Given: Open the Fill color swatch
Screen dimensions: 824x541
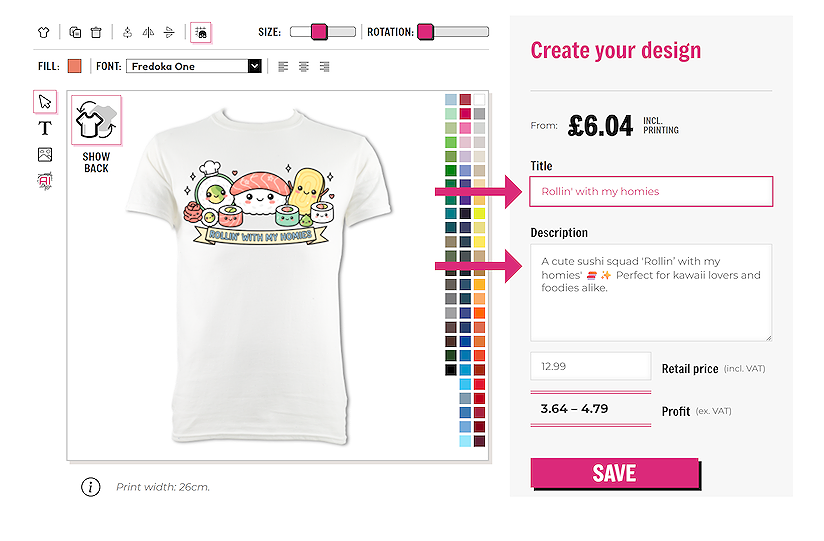Looking at the screenshot, I should click(75, 66).
